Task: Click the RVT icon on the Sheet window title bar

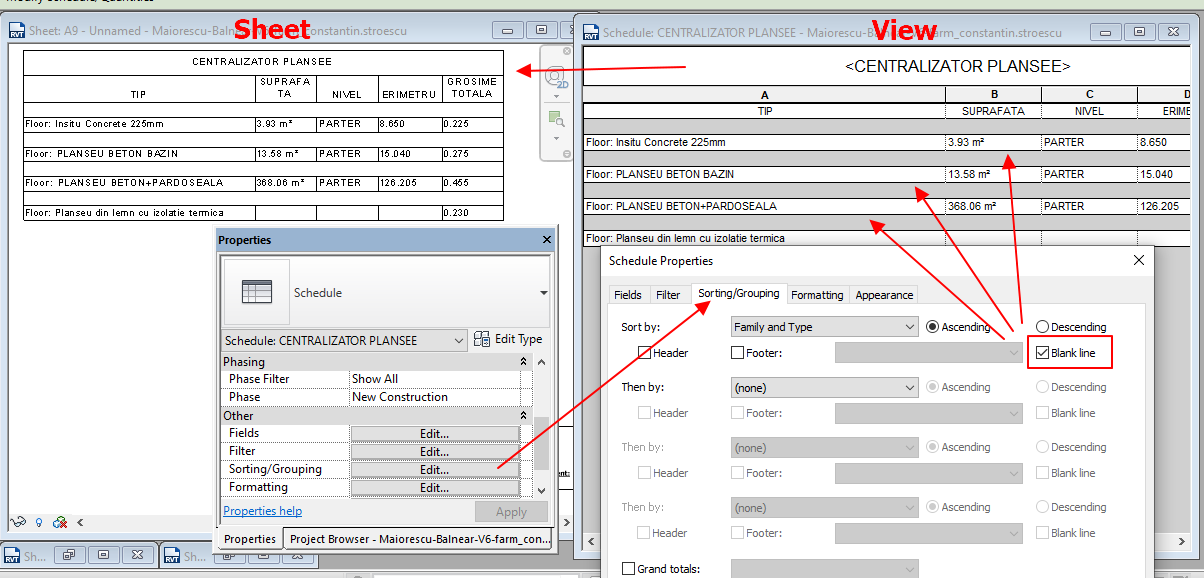Action: pos(16,31)
